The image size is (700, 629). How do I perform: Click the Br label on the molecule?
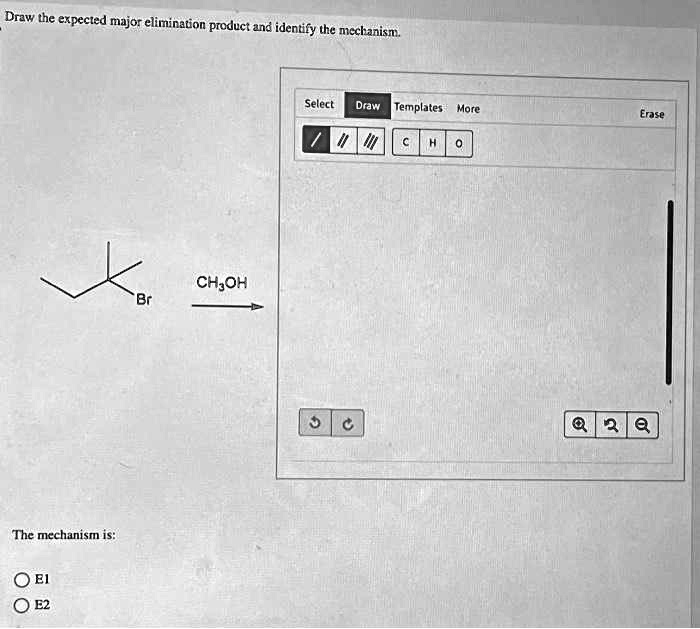pyautogui.click(x=144, y=299)
